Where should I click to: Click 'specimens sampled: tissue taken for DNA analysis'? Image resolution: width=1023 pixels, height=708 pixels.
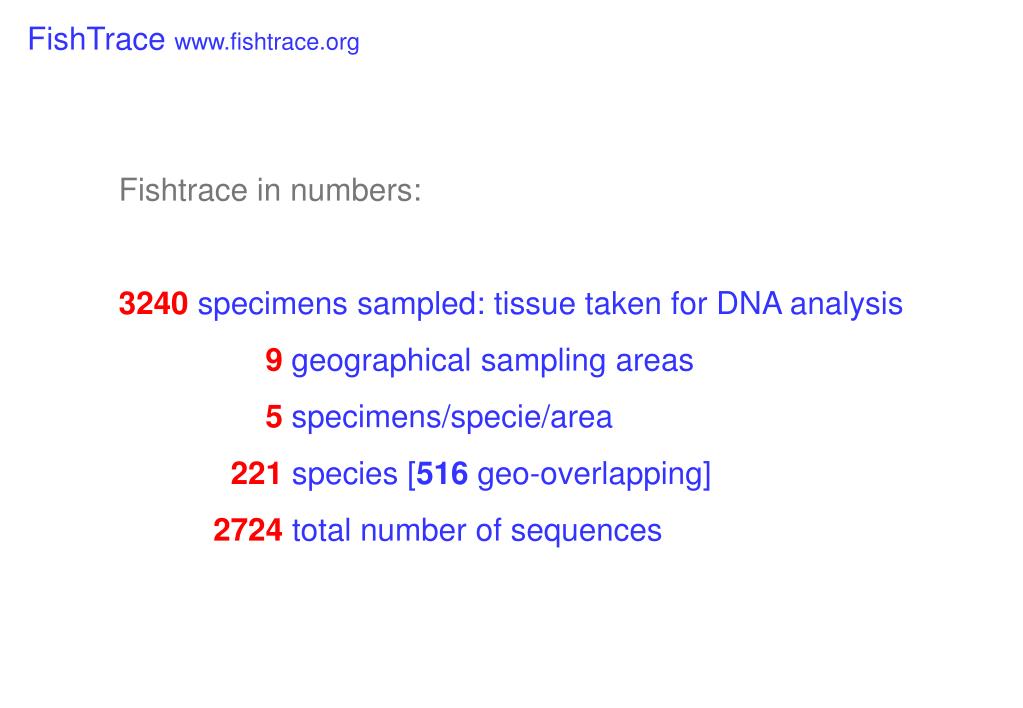550,305
